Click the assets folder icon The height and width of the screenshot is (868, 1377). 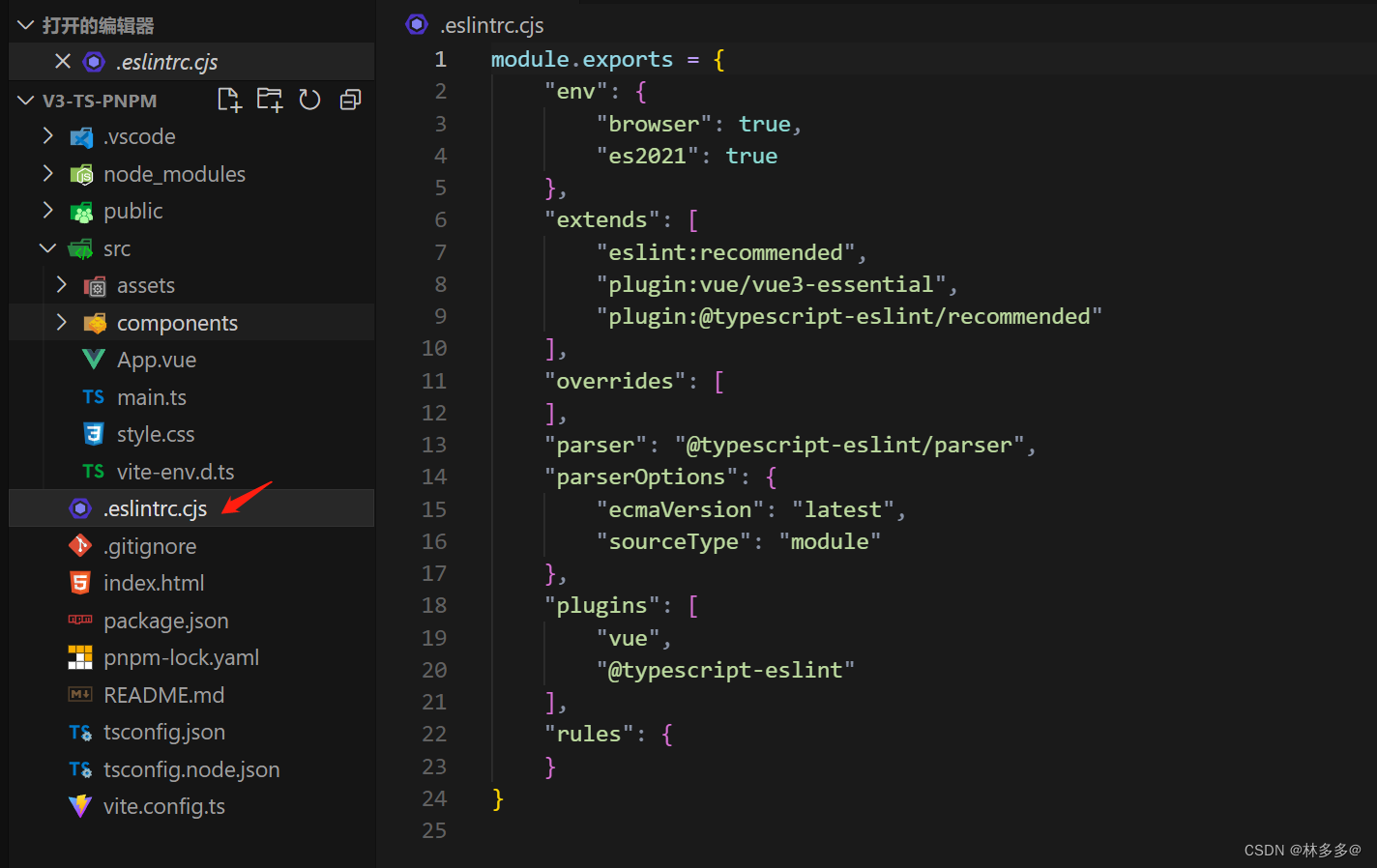[x=95, y=286]
